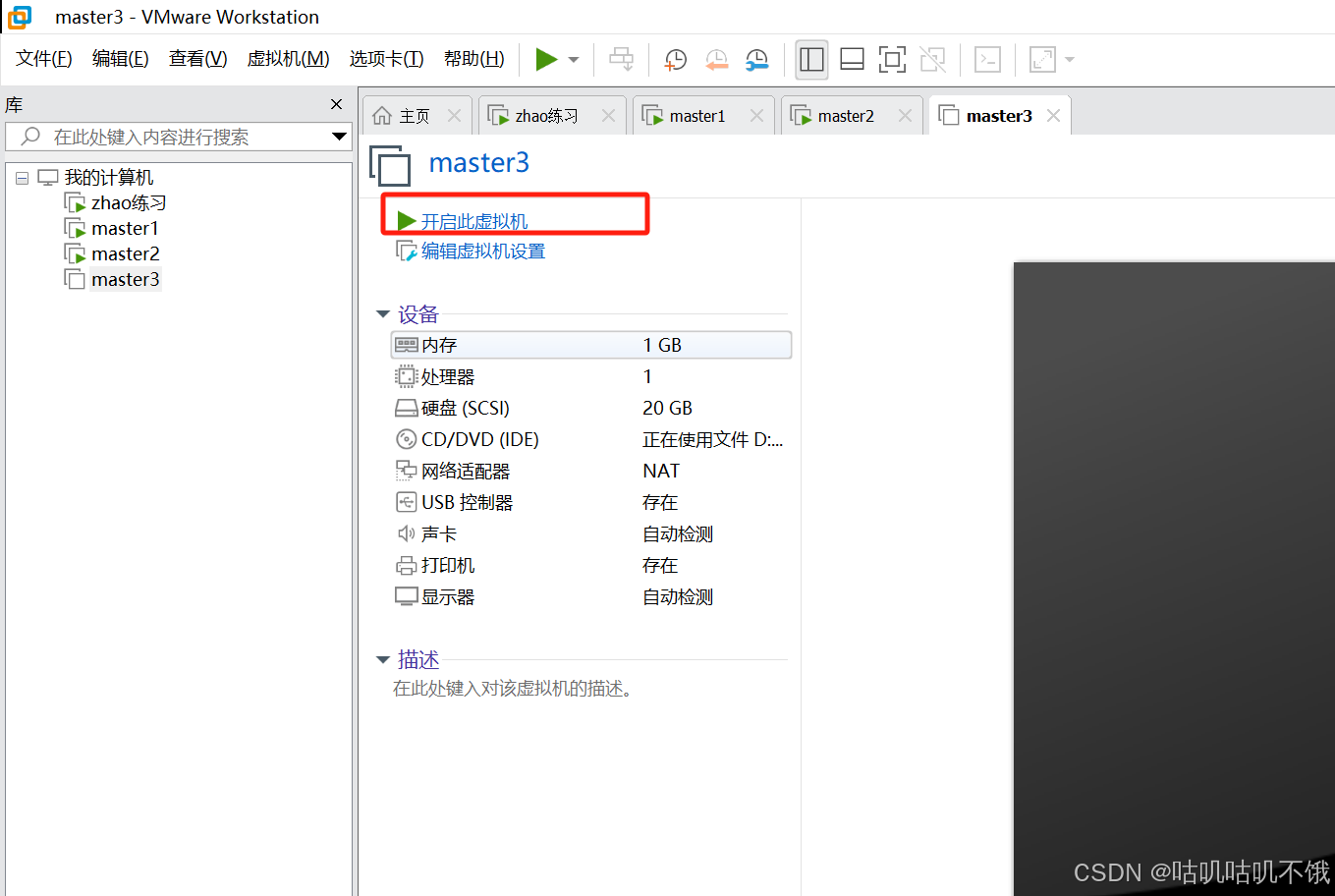The image size is (1335, 896).
Task: Click the unity mode toolbar icon
Action: click(x=932, y=59)
